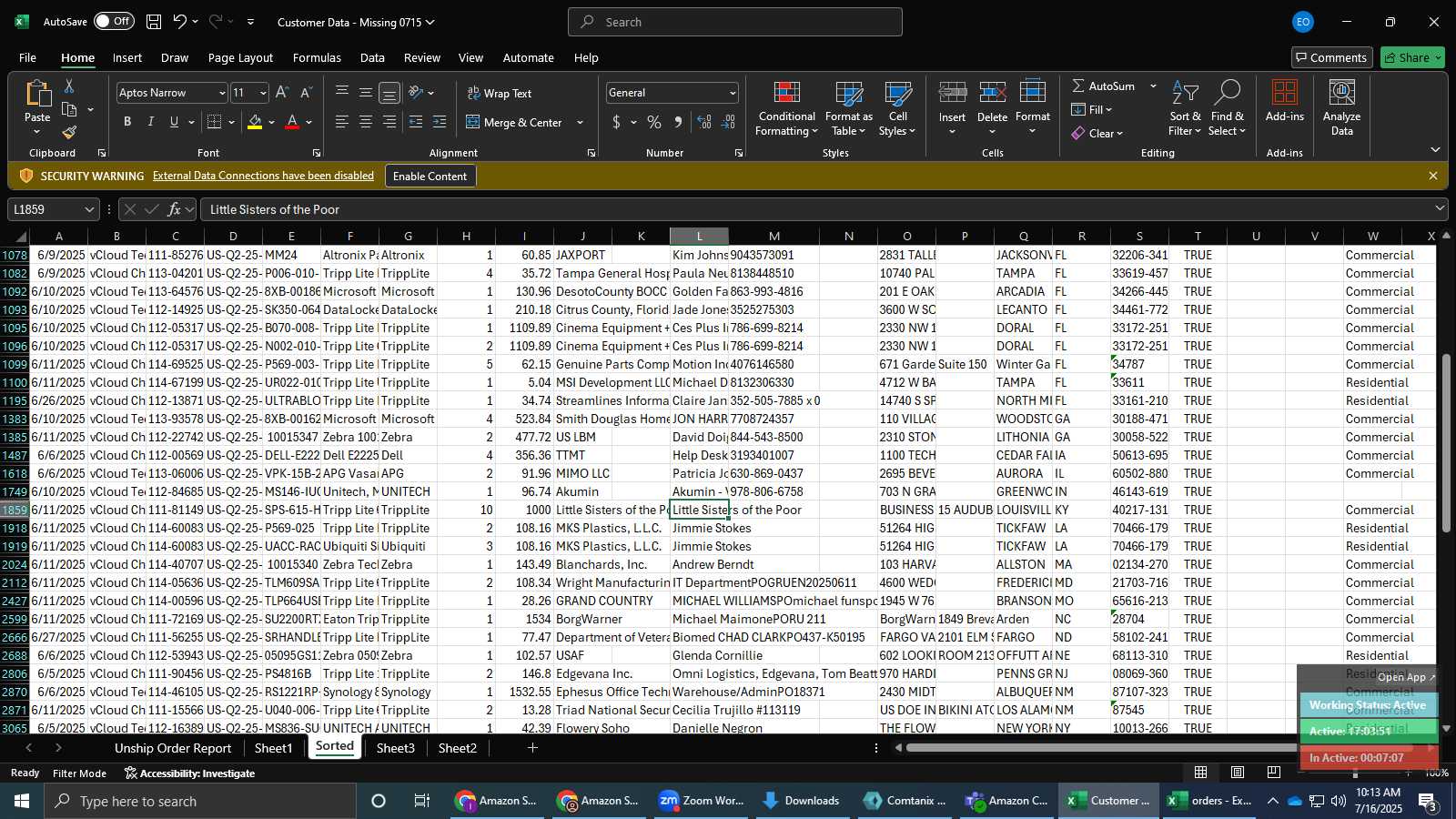This screenshot has height=819, width=1456.
Task: Increase font size with larger A icon
Action: (282, 93)
